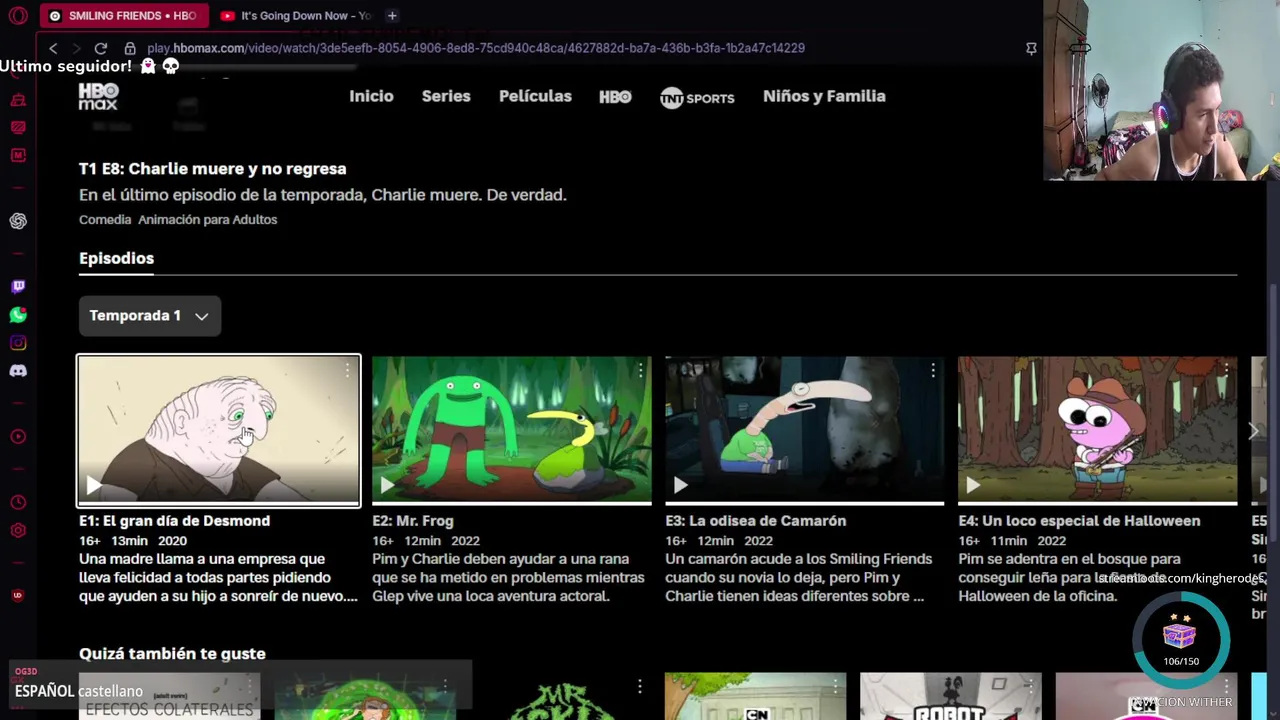The height and width of the screenshot is (720, 1280).
Task: Select the Mr. Frog episode thumbnail
Action: [x=512, y=431]
